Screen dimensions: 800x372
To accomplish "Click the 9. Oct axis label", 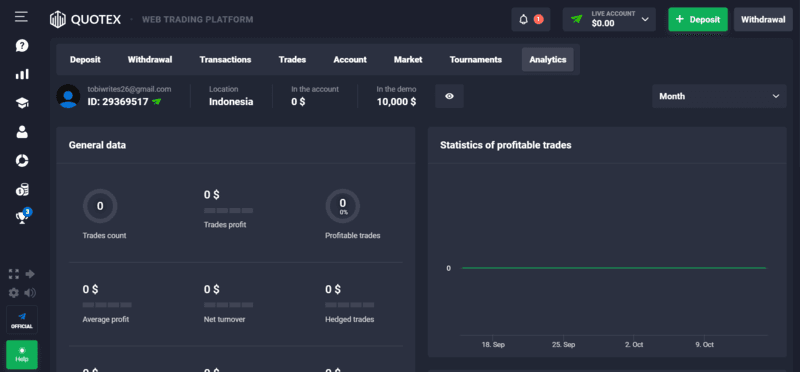I will click(x=704, y=345).
